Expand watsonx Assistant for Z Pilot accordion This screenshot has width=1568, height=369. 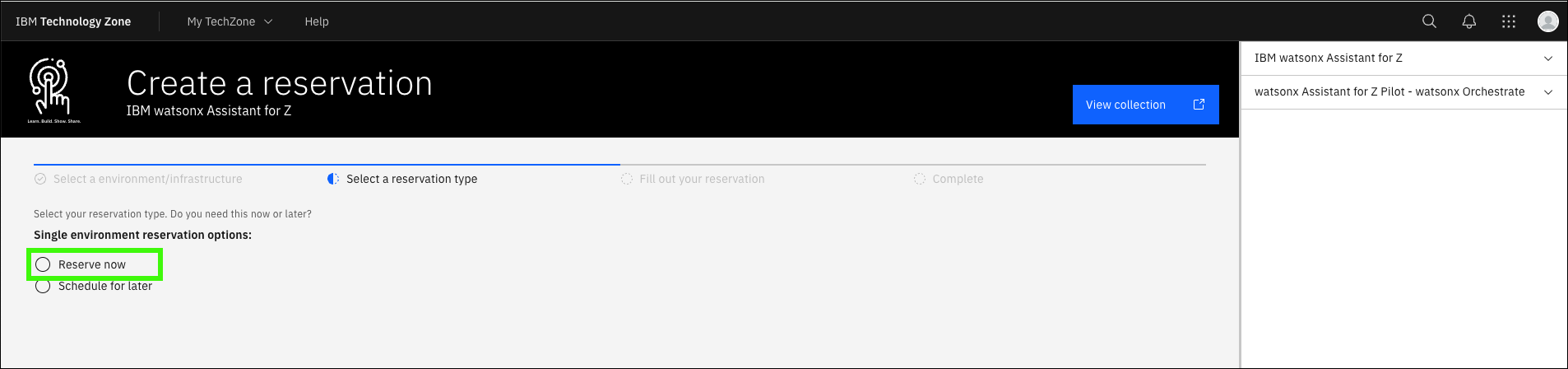(1403, 92)
